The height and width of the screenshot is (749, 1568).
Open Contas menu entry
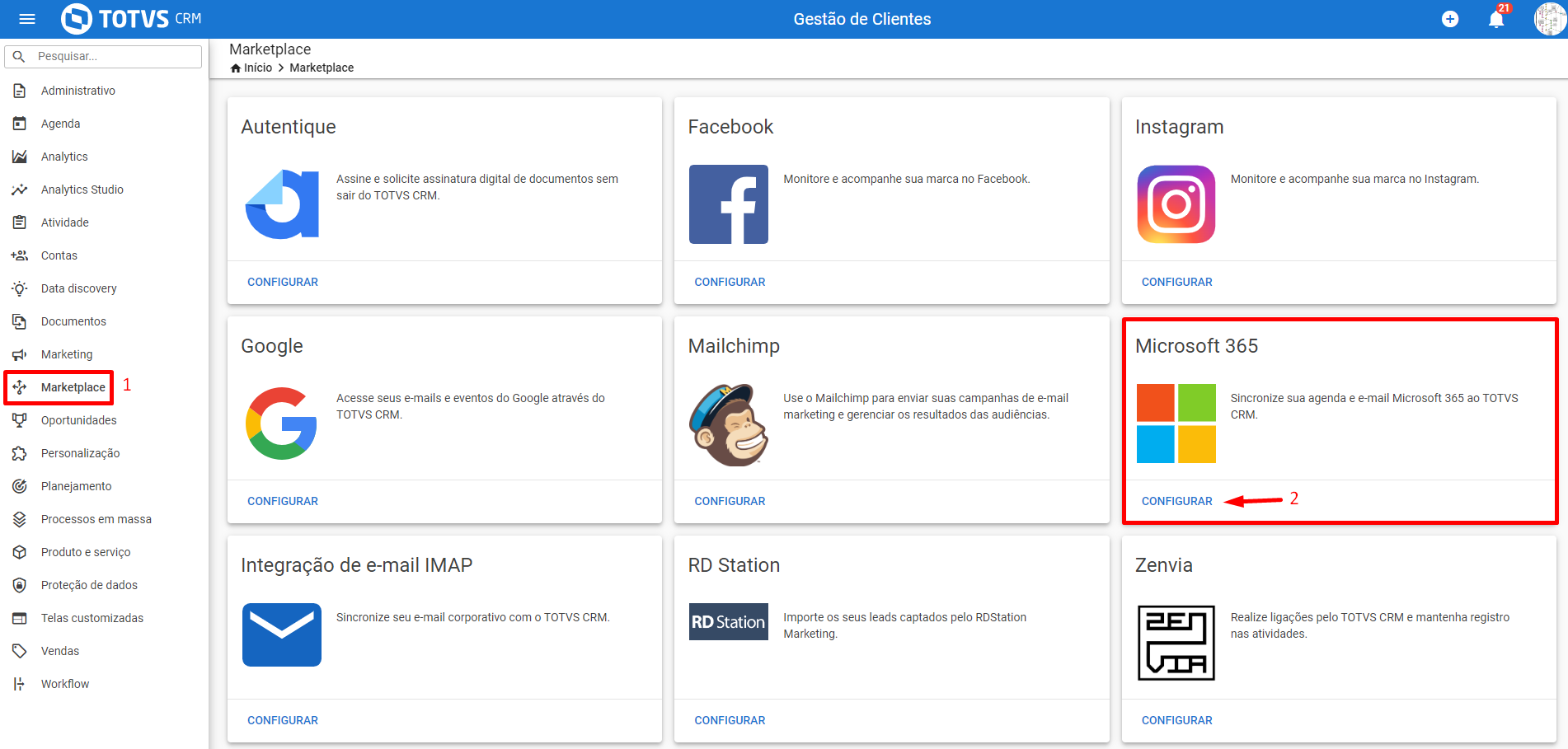[x=59, y=255]
